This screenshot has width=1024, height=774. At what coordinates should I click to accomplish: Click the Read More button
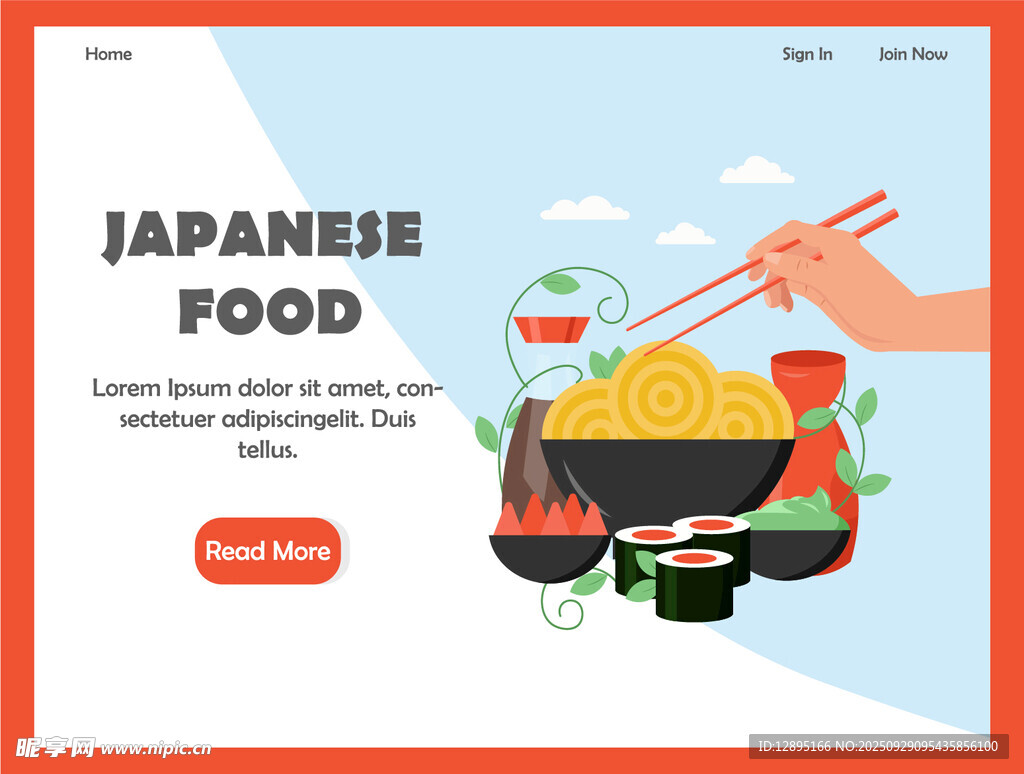click(268, 551)
